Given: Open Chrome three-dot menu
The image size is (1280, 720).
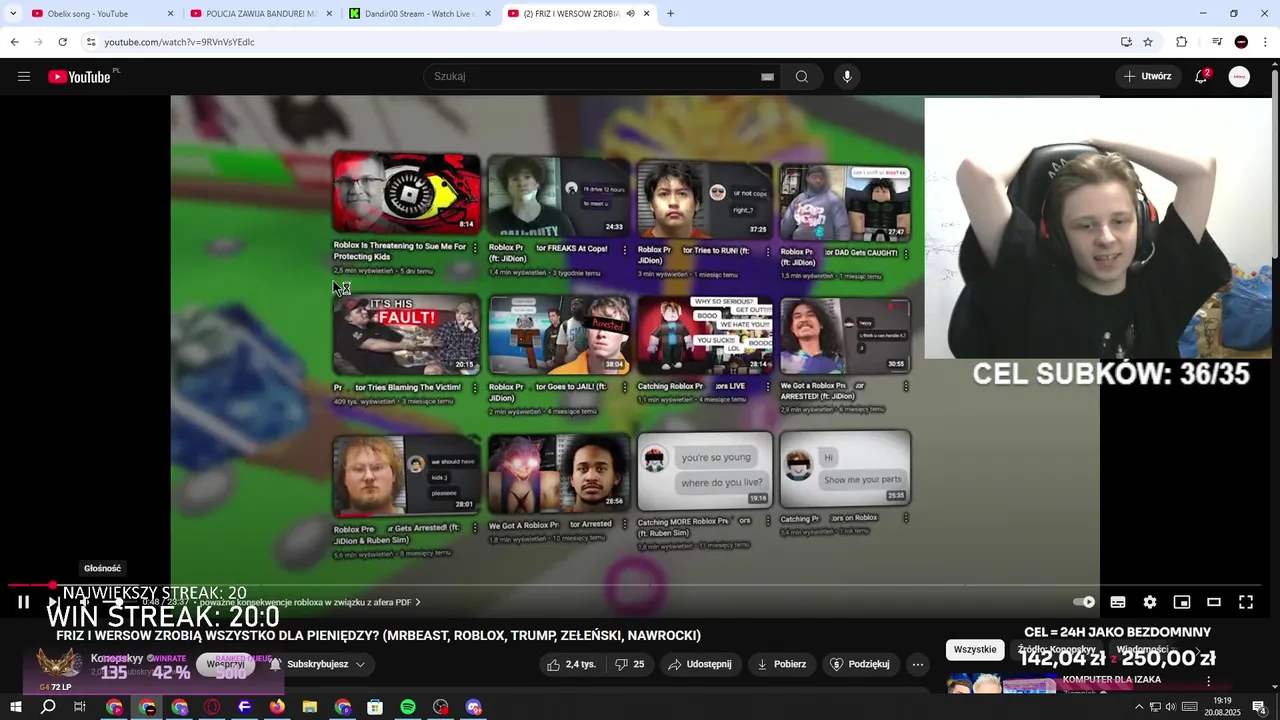Looking at the screenshot, I should pyautogui.click(x=1266, y=42).
